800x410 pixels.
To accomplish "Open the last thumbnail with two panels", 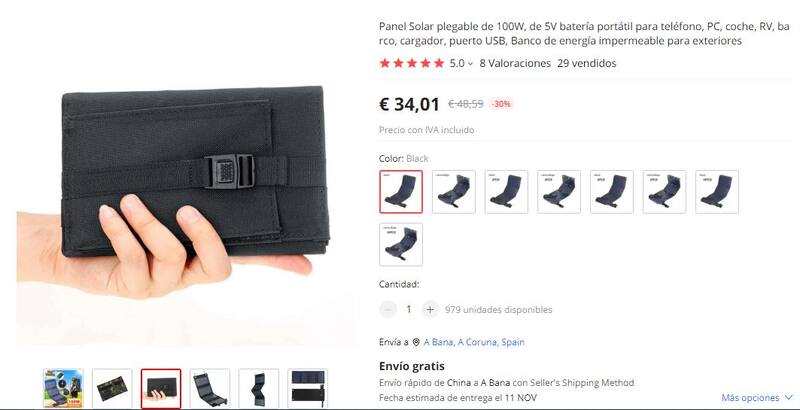I will (x=308, y=389).
